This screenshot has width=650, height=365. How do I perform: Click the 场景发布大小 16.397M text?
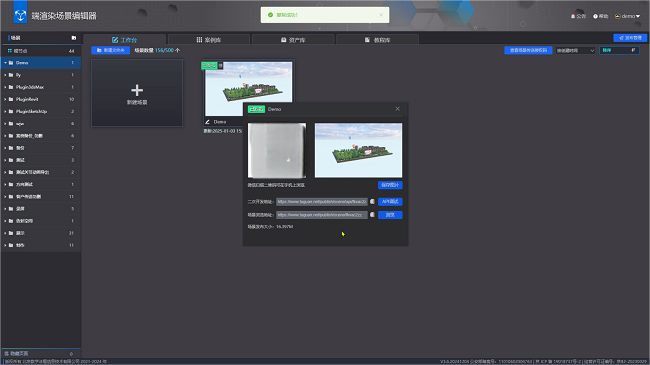270,227
